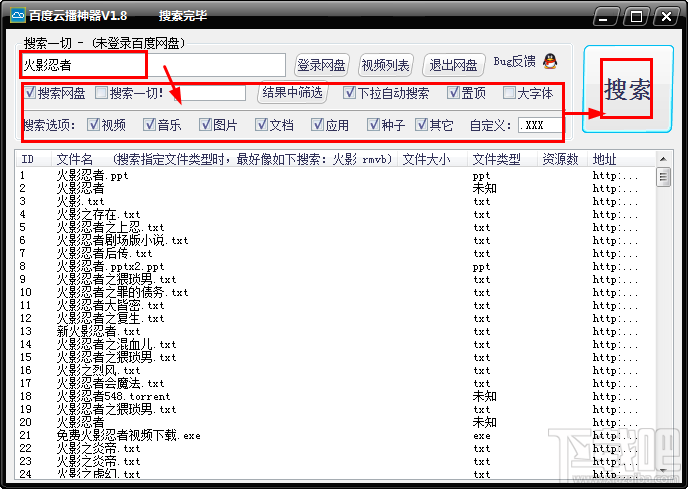The image size is (688, 489).
Task: Select row 火影忍者会魔法.txt
Action: click(336, 383)
